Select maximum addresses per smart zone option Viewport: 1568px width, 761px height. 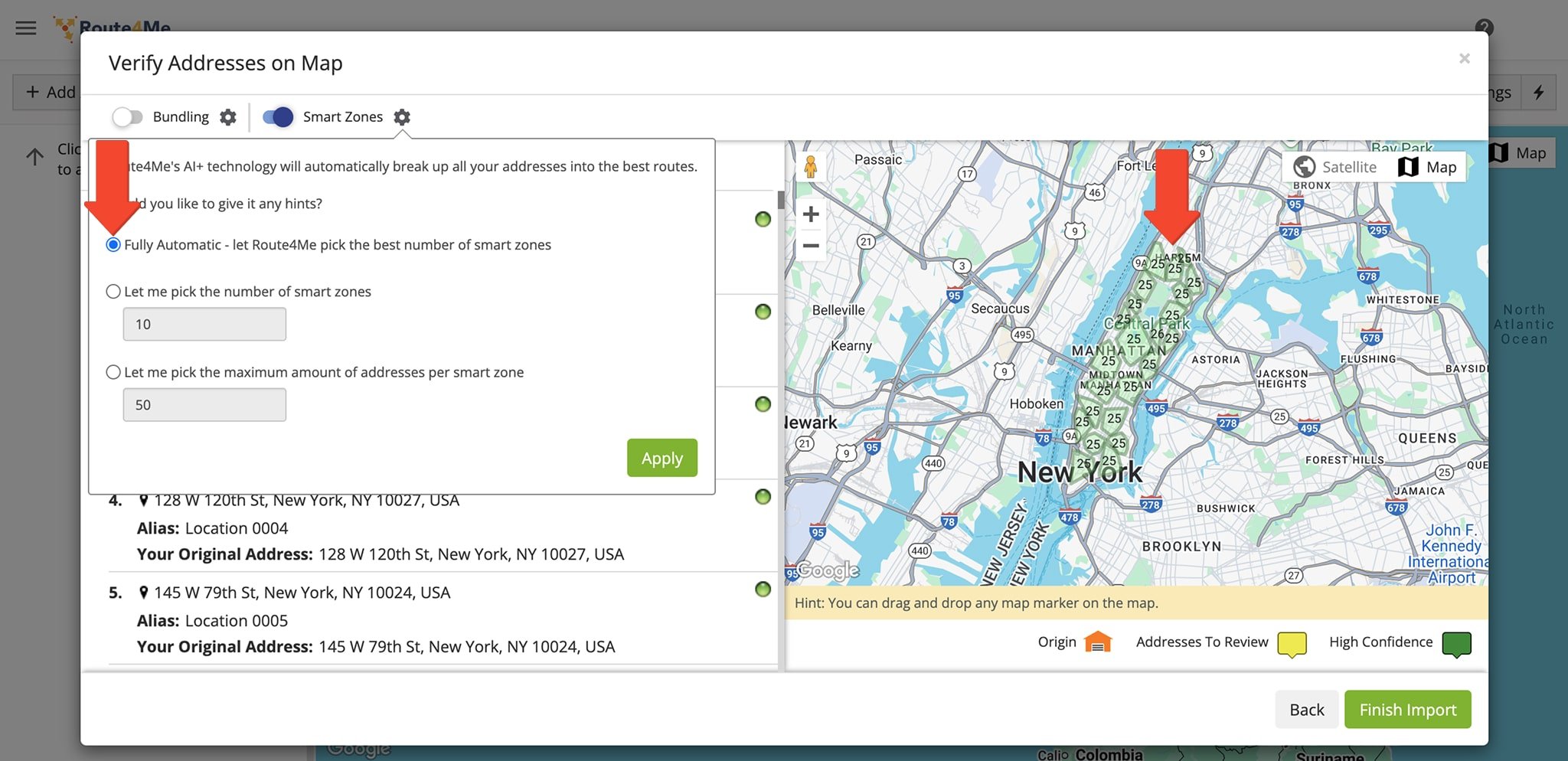(113, 372)
